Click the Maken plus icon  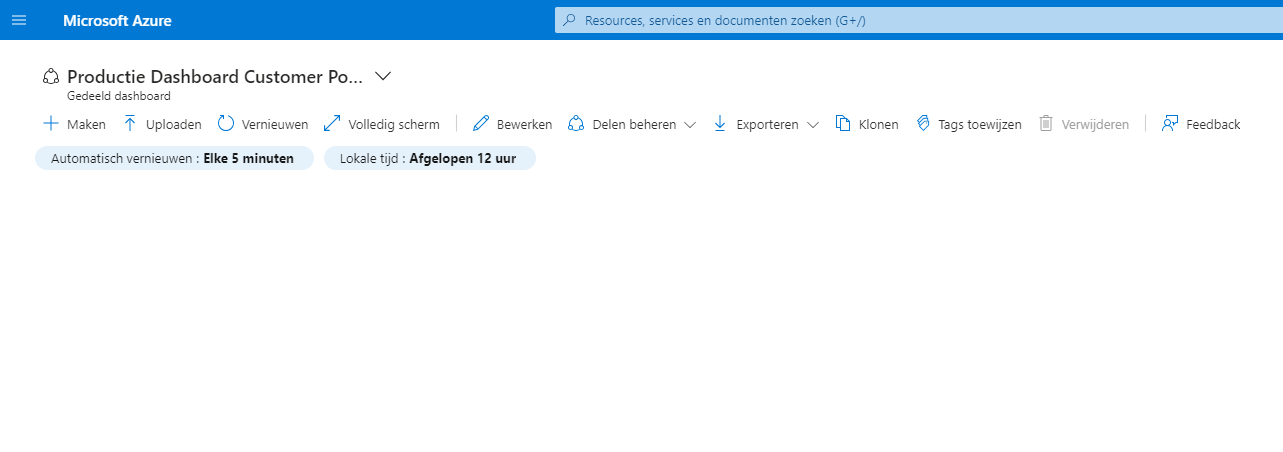[51, 124]
